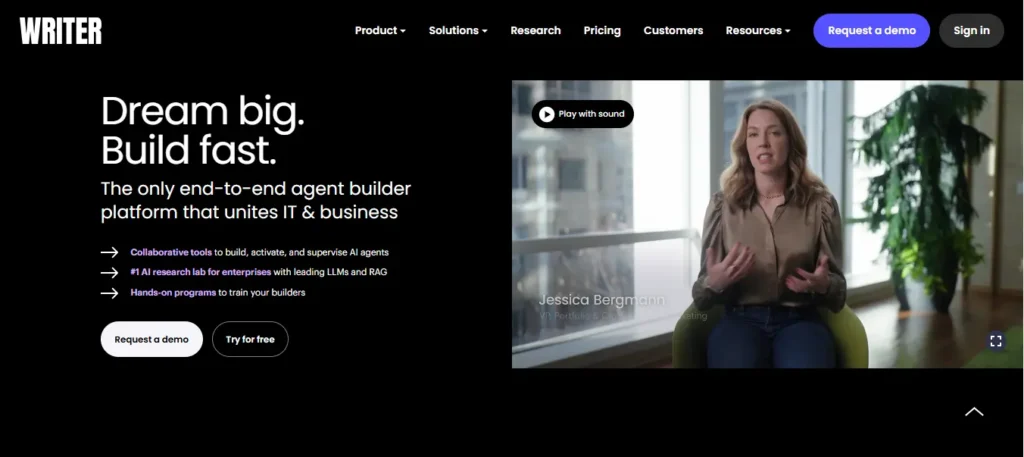Select the Try for free button
This screenshot has width=1024, height=457.
(250, 339)
